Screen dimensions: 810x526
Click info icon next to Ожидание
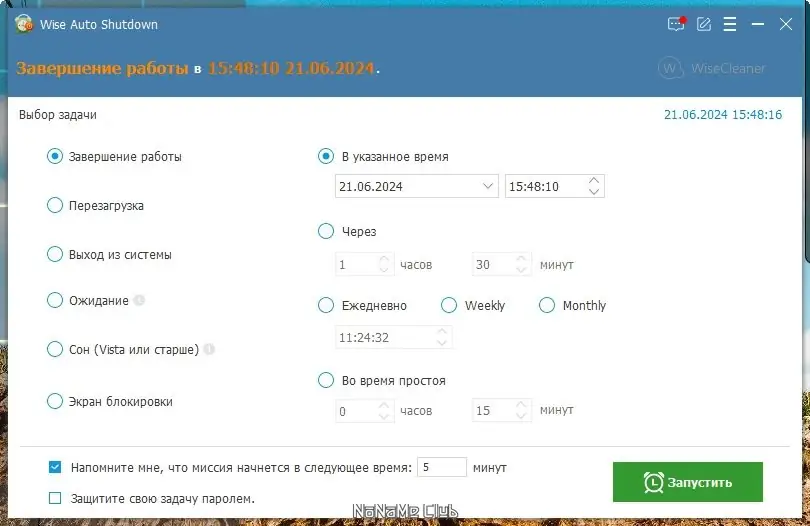coord(139,300)
